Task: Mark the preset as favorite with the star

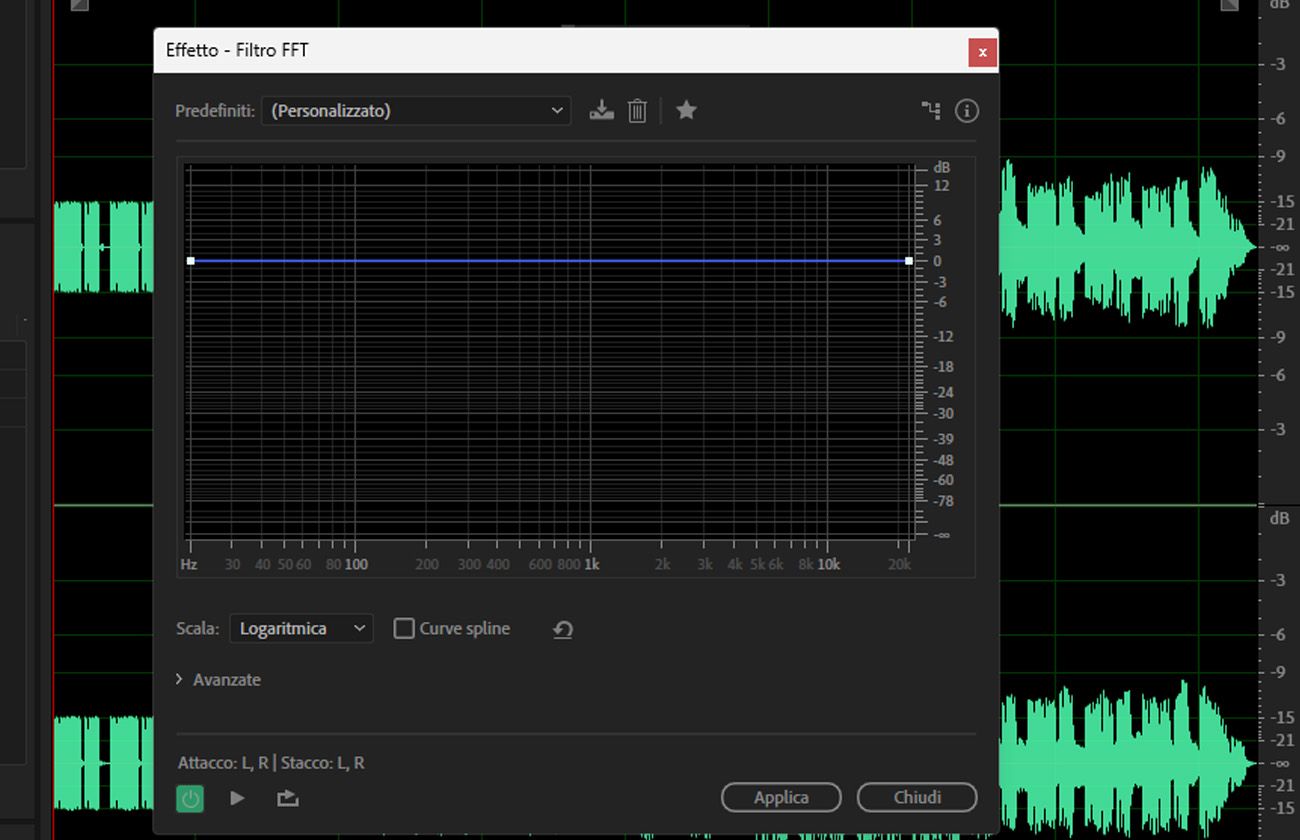Action: coord(686,110)
